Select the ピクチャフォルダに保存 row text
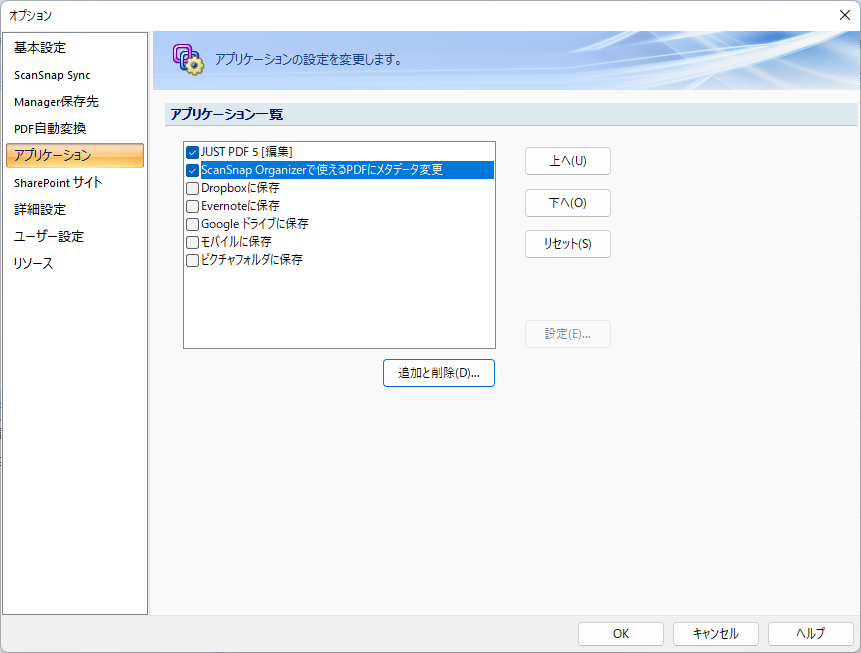861x653 pixels. [x=251, y=260]
